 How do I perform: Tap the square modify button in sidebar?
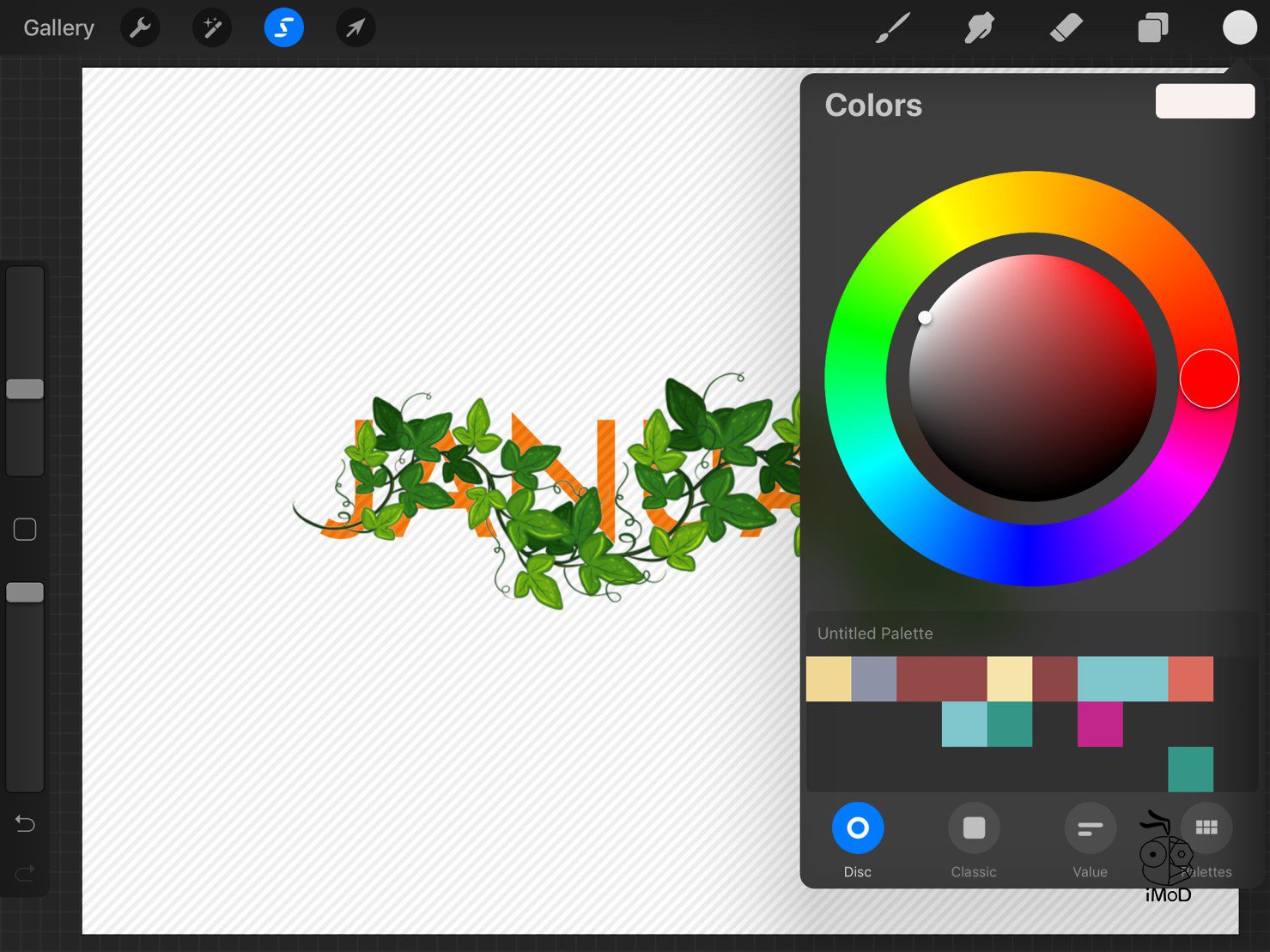point(25,530)
